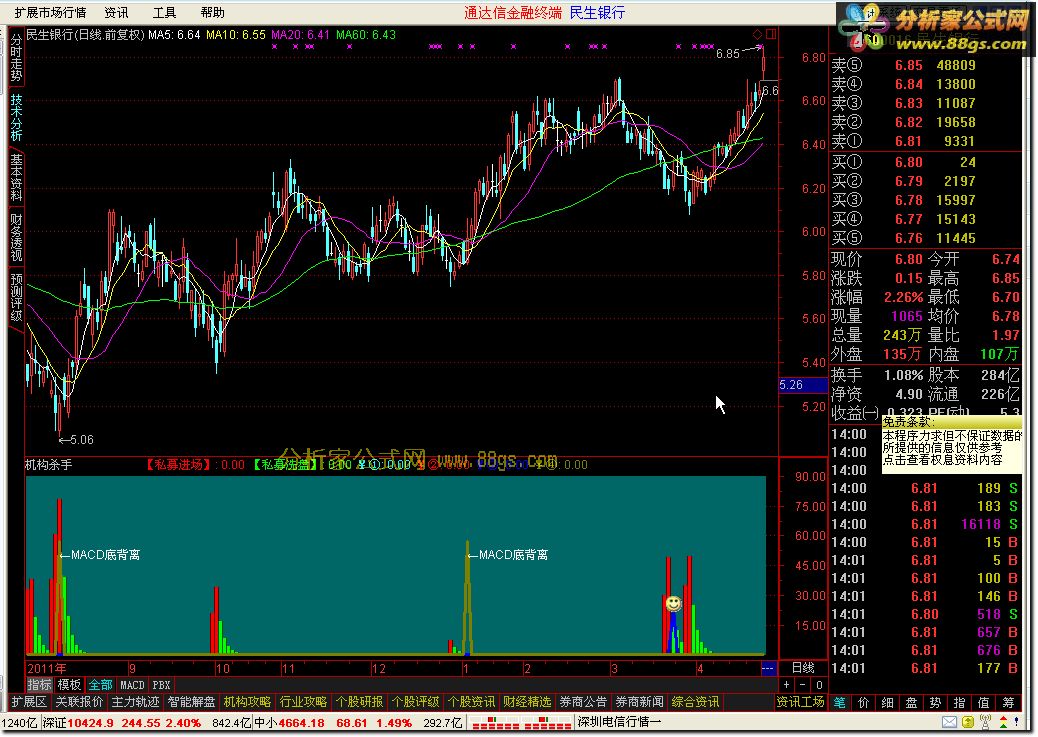The width and height of the screenshot is (1038, 737).
Task: Open 券商公告 info tab
Action: click(x=583, y=702)
